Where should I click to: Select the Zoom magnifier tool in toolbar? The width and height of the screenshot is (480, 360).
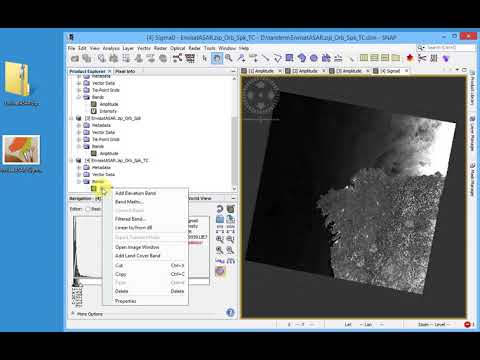[x=229, y=58]
